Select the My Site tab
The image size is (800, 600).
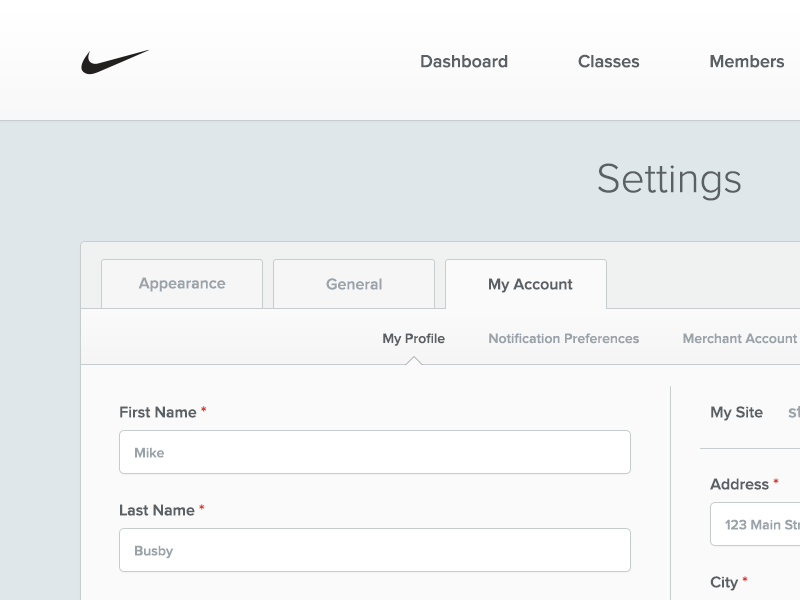coord(736,412)
